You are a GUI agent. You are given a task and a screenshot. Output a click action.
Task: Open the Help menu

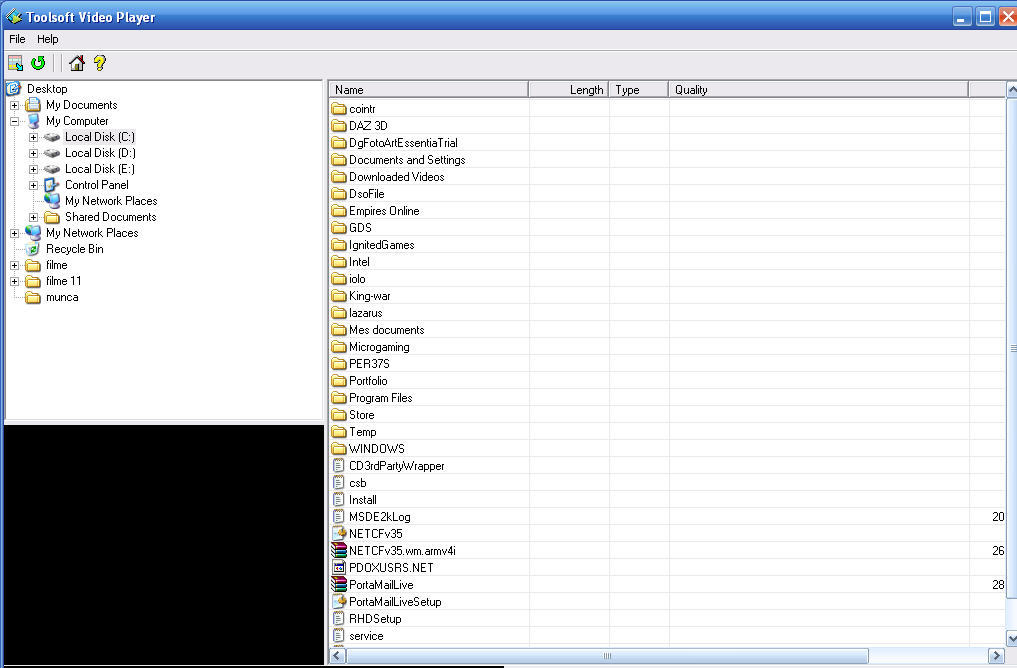coord(46,39)
